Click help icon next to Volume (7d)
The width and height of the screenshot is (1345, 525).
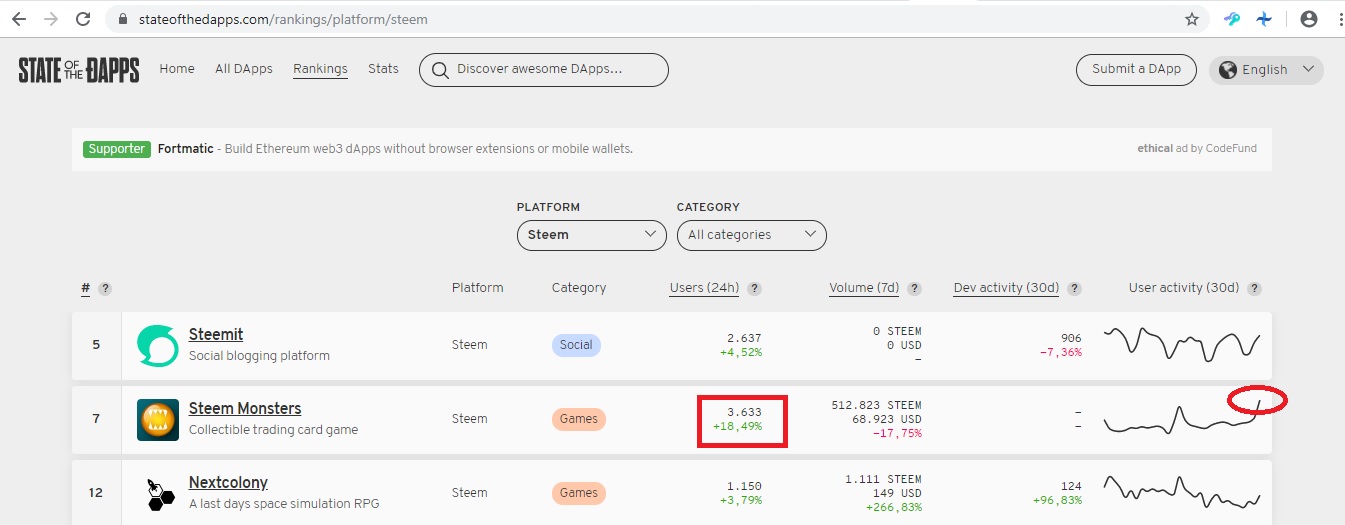coord(915,288)
